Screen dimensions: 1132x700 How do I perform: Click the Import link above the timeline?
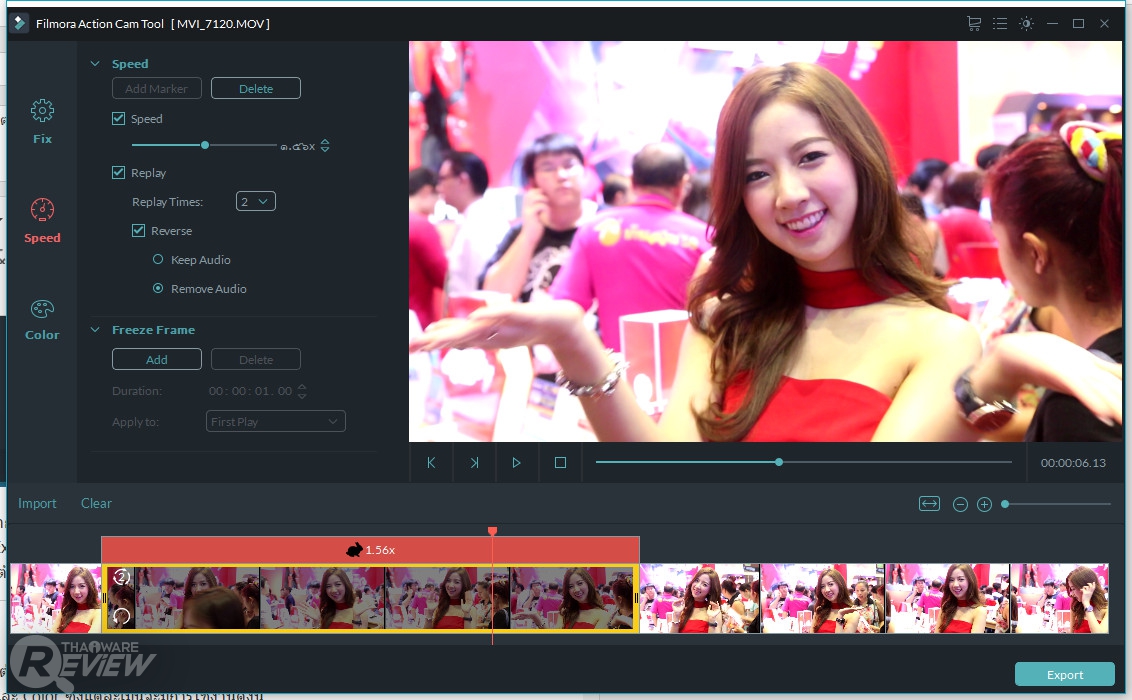[37, 504]
